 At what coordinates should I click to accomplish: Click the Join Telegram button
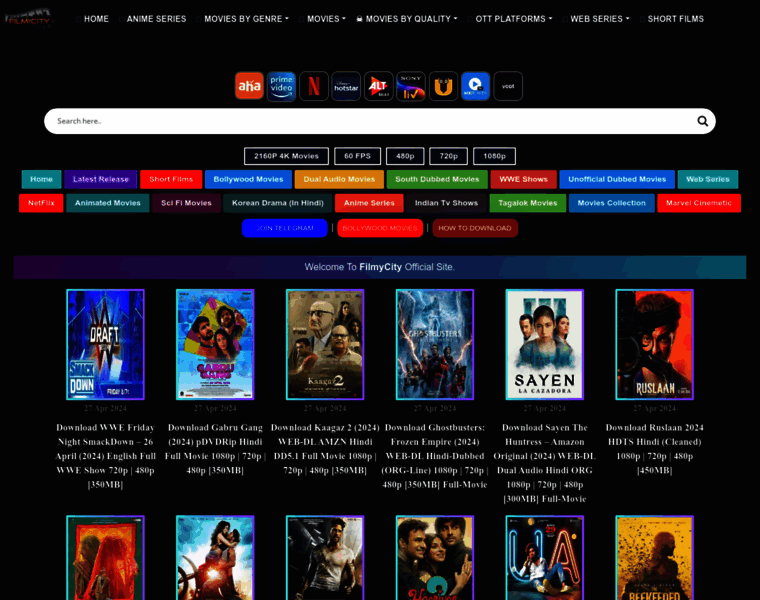(285, 228)
